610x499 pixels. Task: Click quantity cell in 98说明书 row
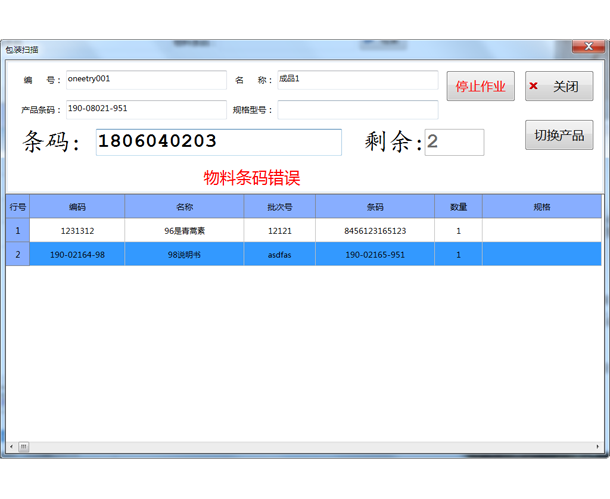pos(458,254)
